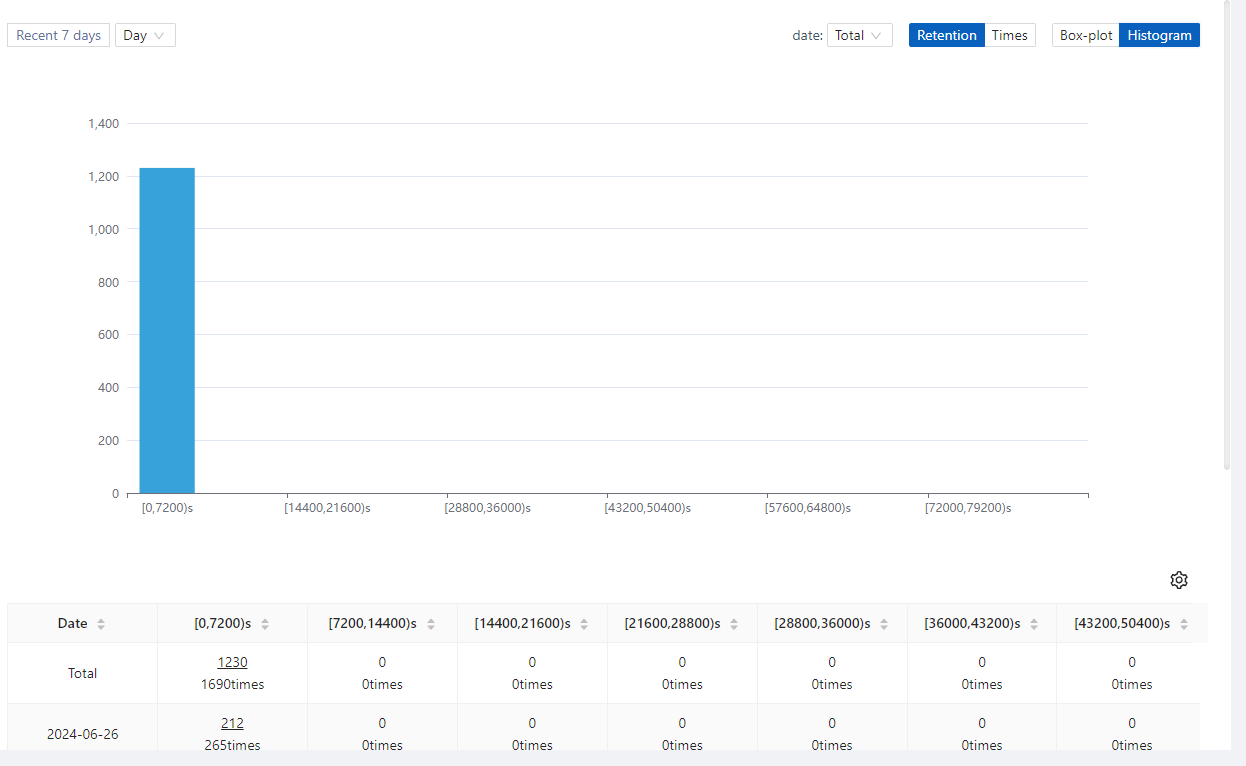
Task: Sort table by Date column icon
Action: coord(101,624)
